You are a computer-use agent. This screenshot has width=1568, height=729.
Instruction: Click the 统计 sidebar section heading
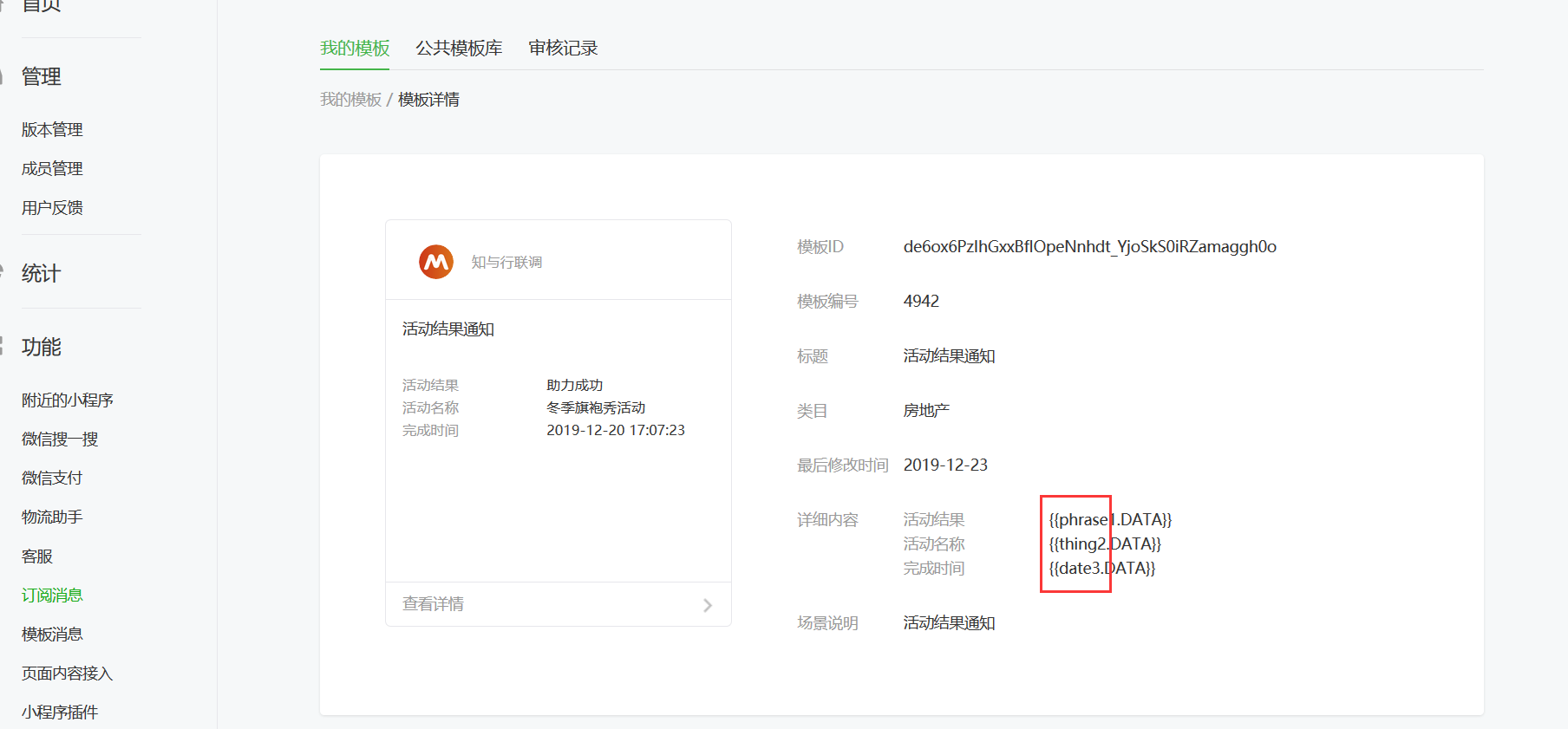click(x=41, y=273)
